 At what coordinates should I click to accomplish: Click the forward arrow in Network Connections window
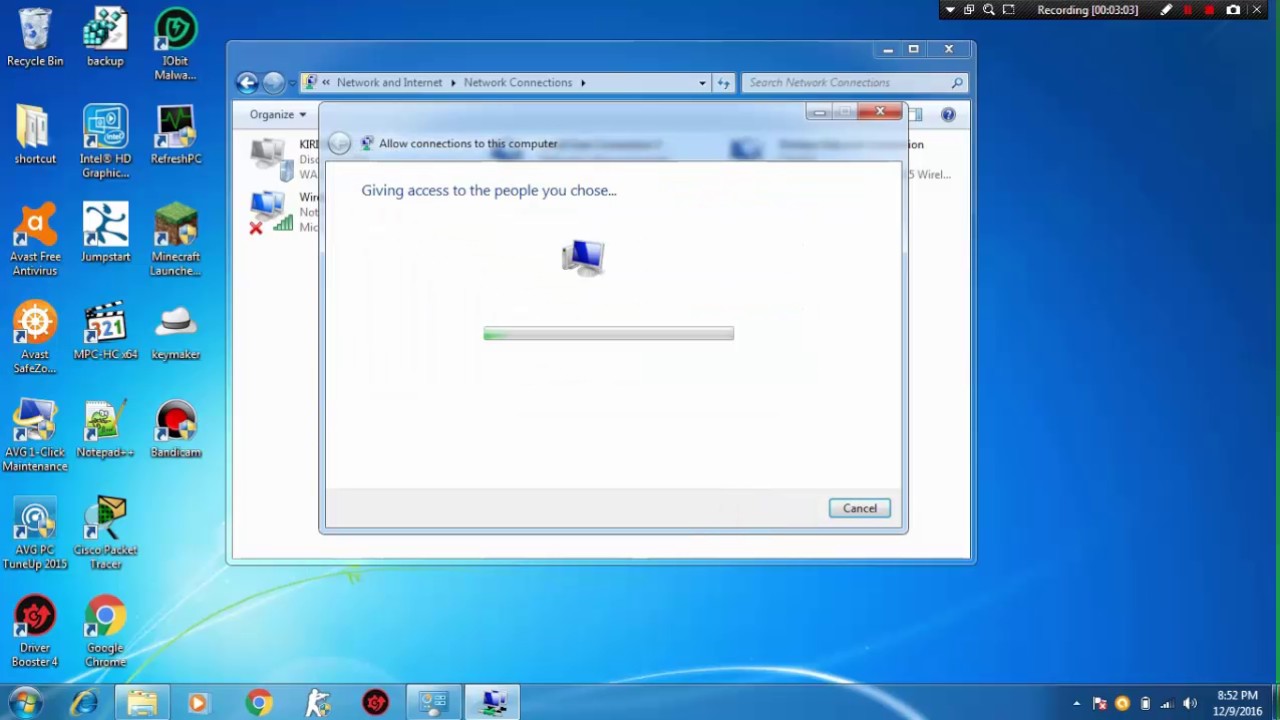point(274,83)
